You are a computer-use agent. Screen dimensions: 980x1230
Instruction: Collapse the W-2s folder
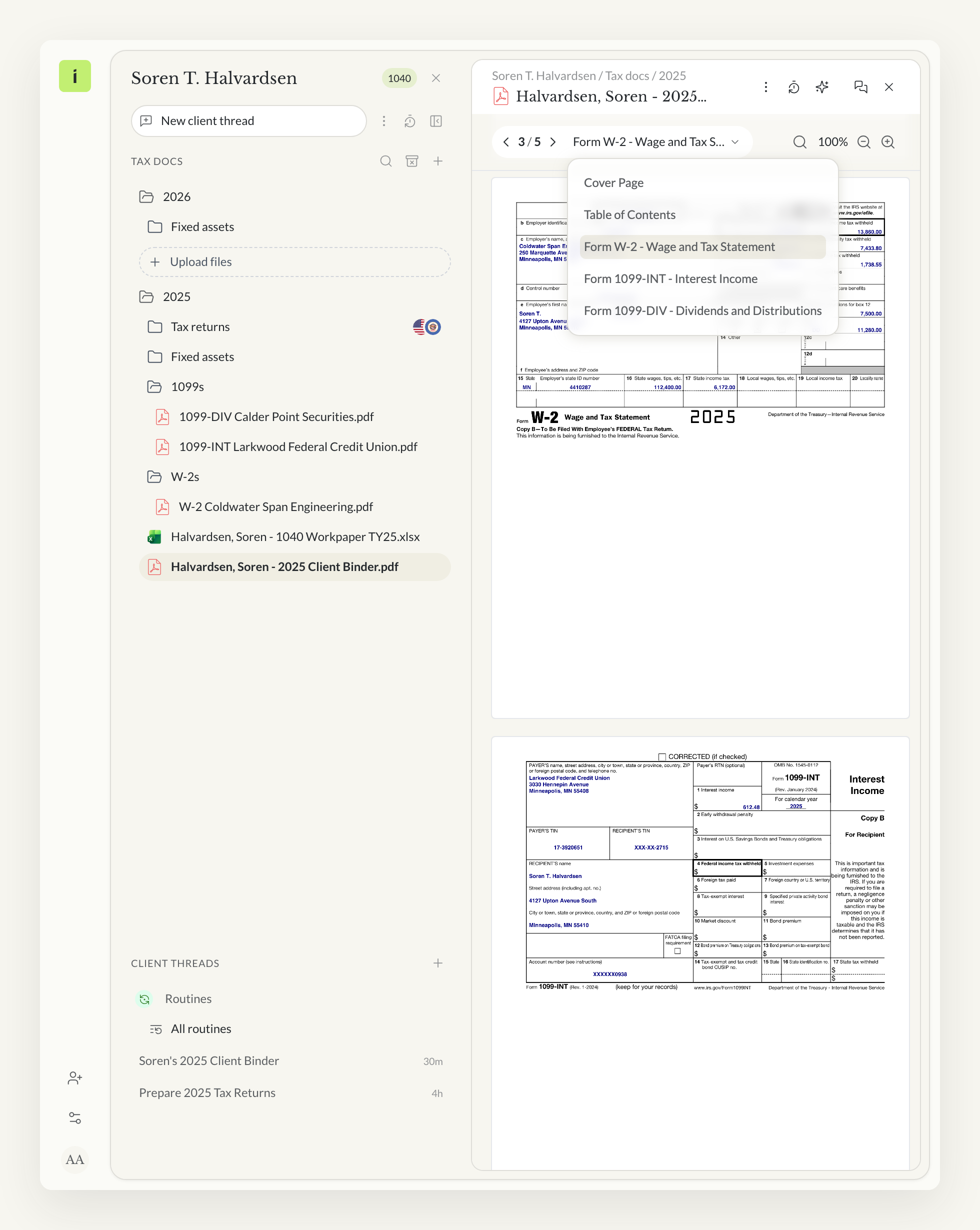tap(154, 477)
